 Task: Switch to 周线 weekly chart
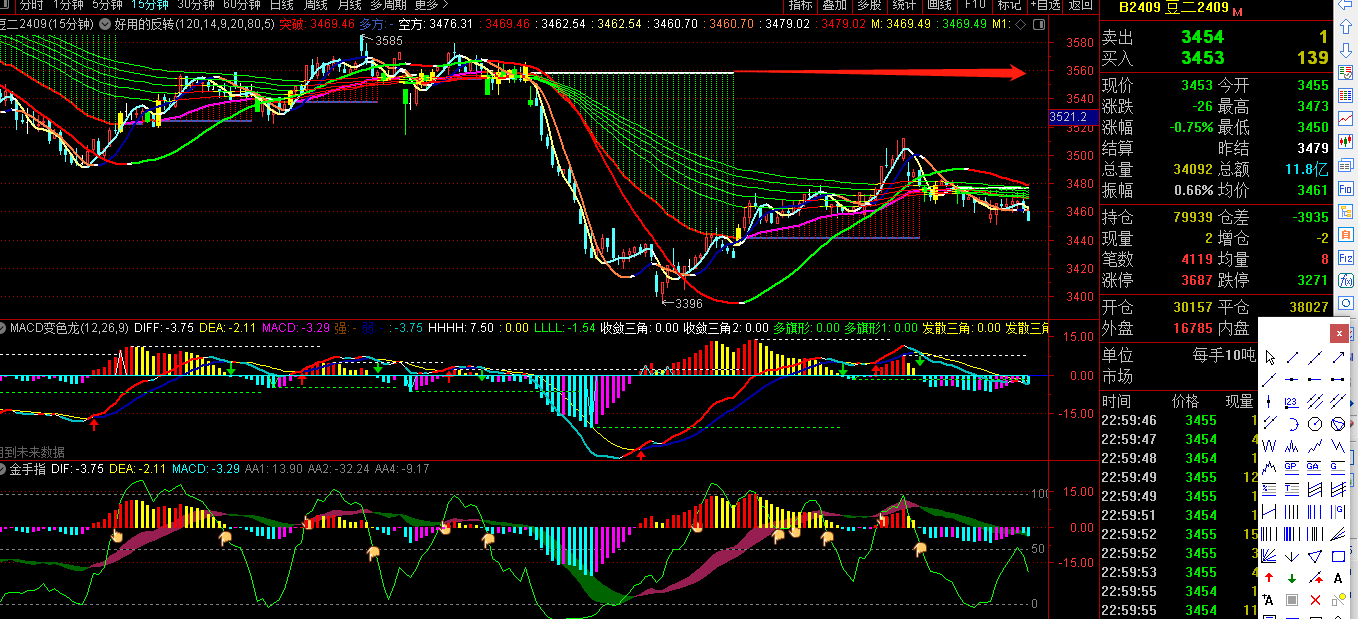(317, 4)
